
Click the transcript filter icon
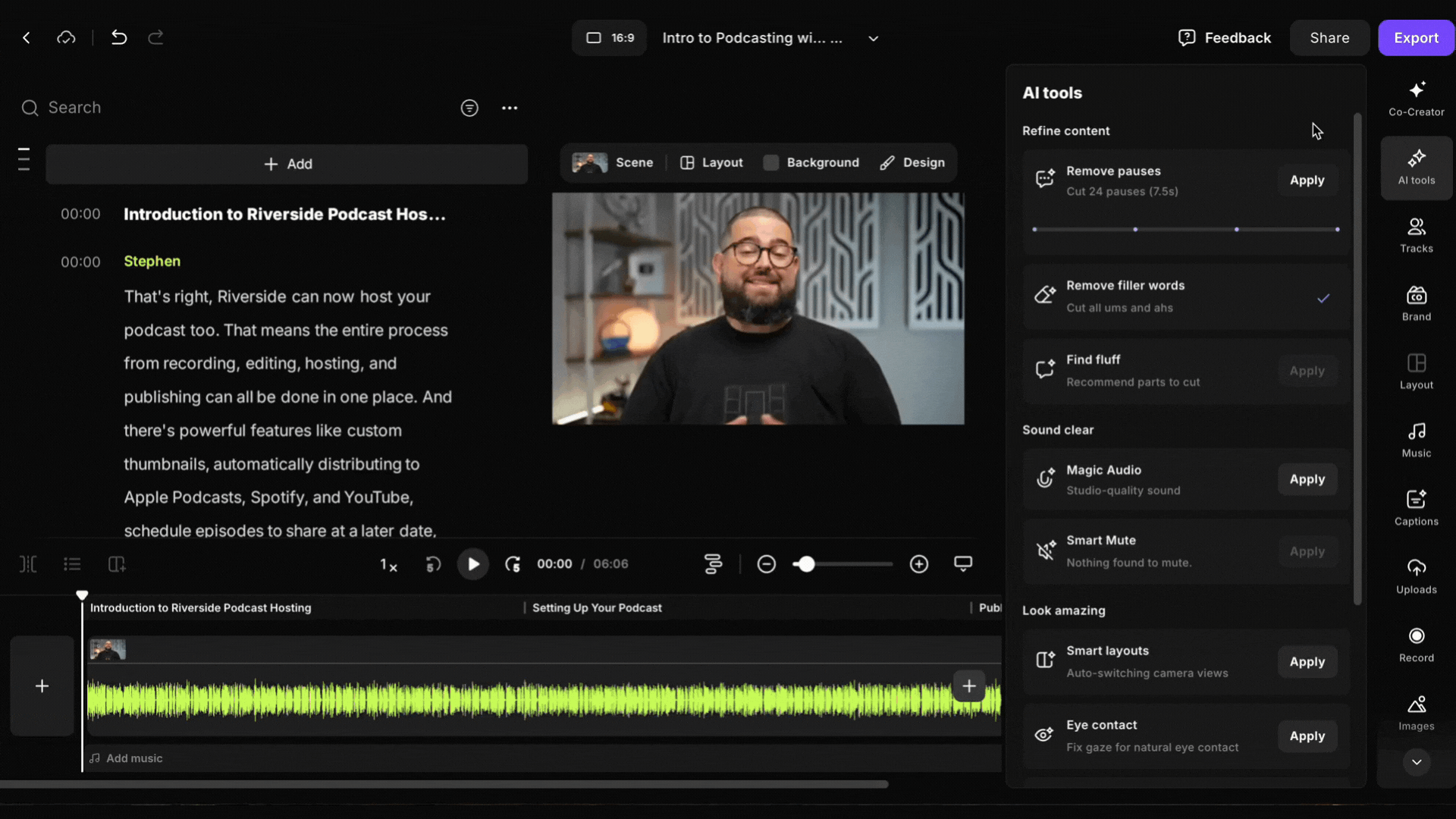pos(469,108)
